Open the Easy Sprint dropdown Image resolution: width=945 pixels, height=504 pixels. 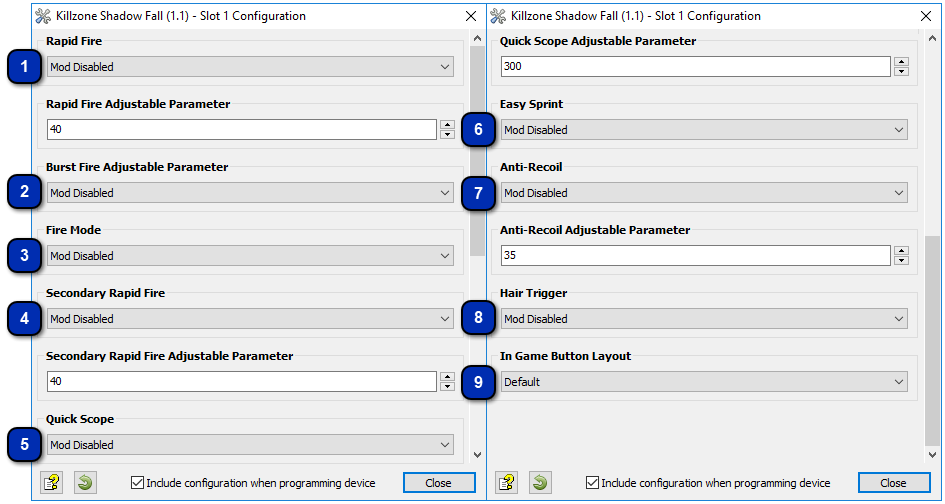click(x=704, y=130)
